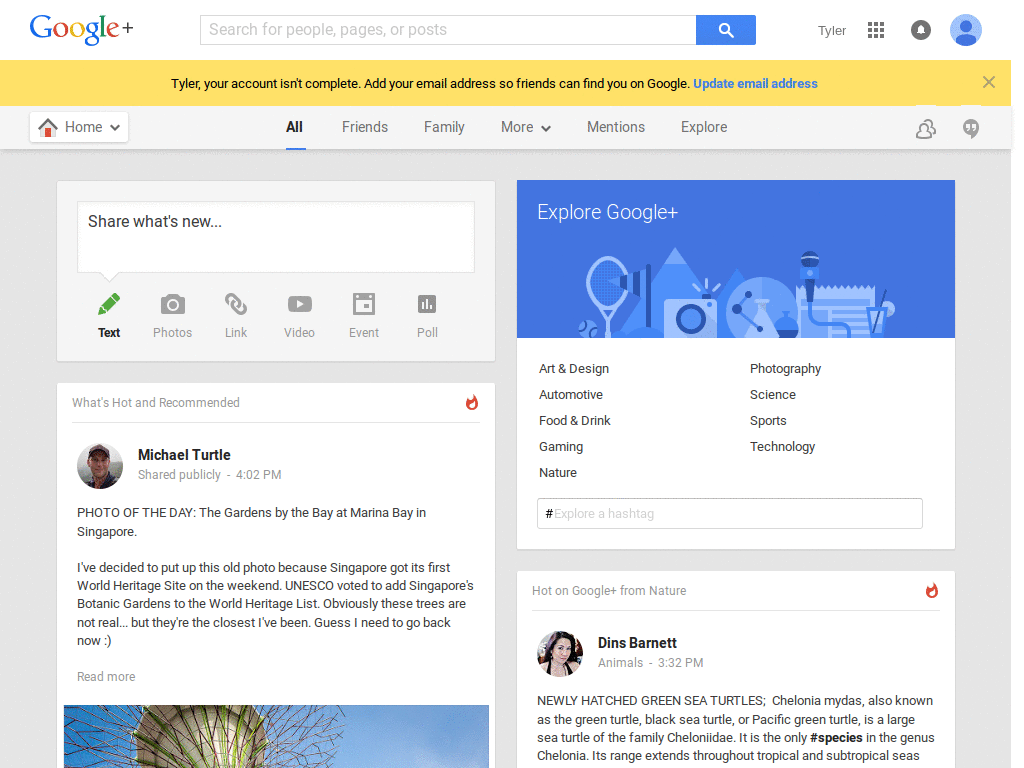
Task: Click the house icon beside Home
Action: tap(48, 127)
